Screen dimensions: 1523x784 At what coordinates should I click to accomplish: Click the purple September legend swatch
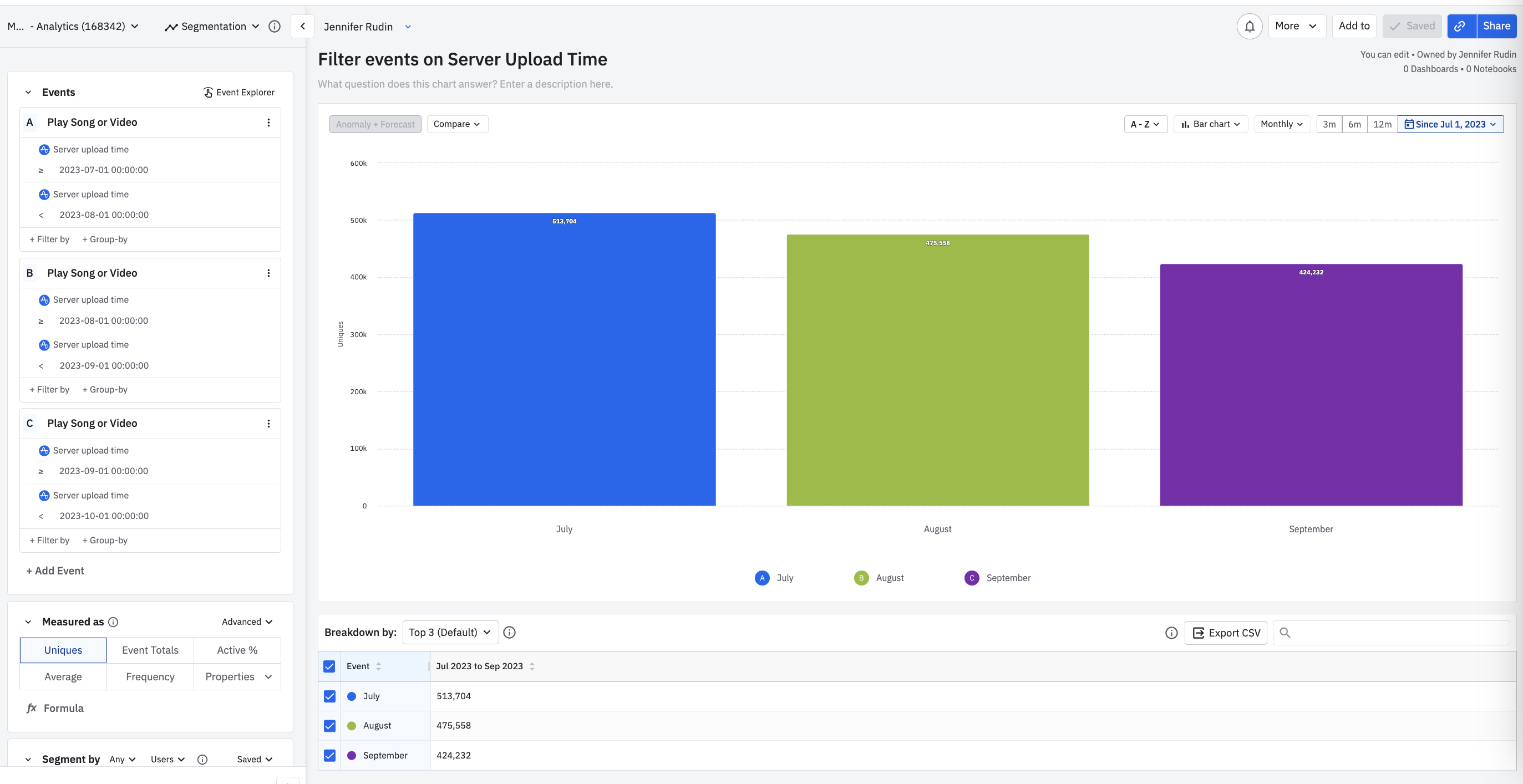pos(971,578)
